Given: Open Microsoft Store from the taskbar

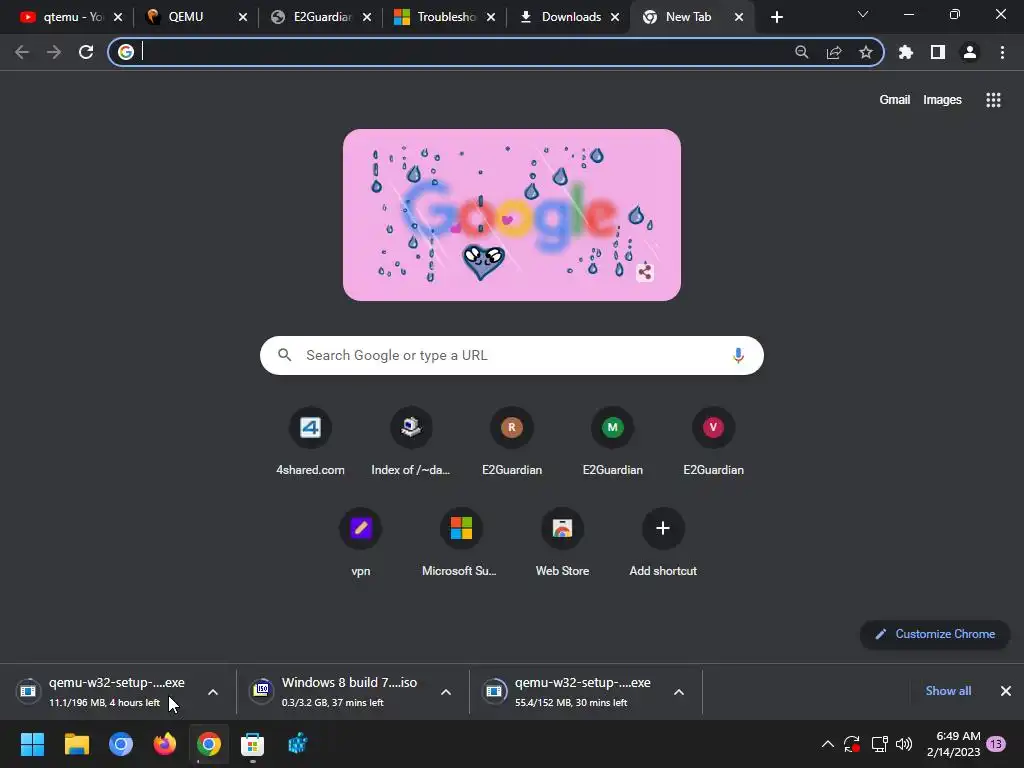Looking at the screenshot, I should pyautogui.click(x=252, y=744).
